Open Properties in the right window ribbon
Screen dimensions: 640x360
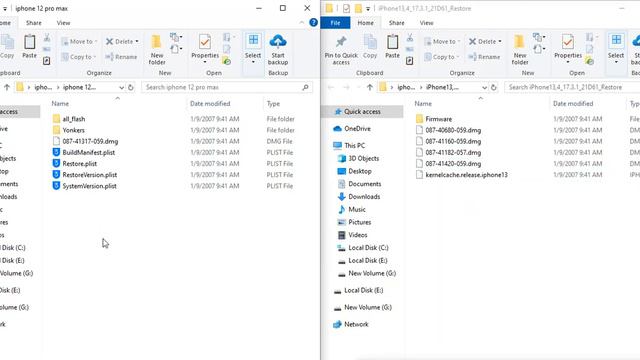[568, 49]
